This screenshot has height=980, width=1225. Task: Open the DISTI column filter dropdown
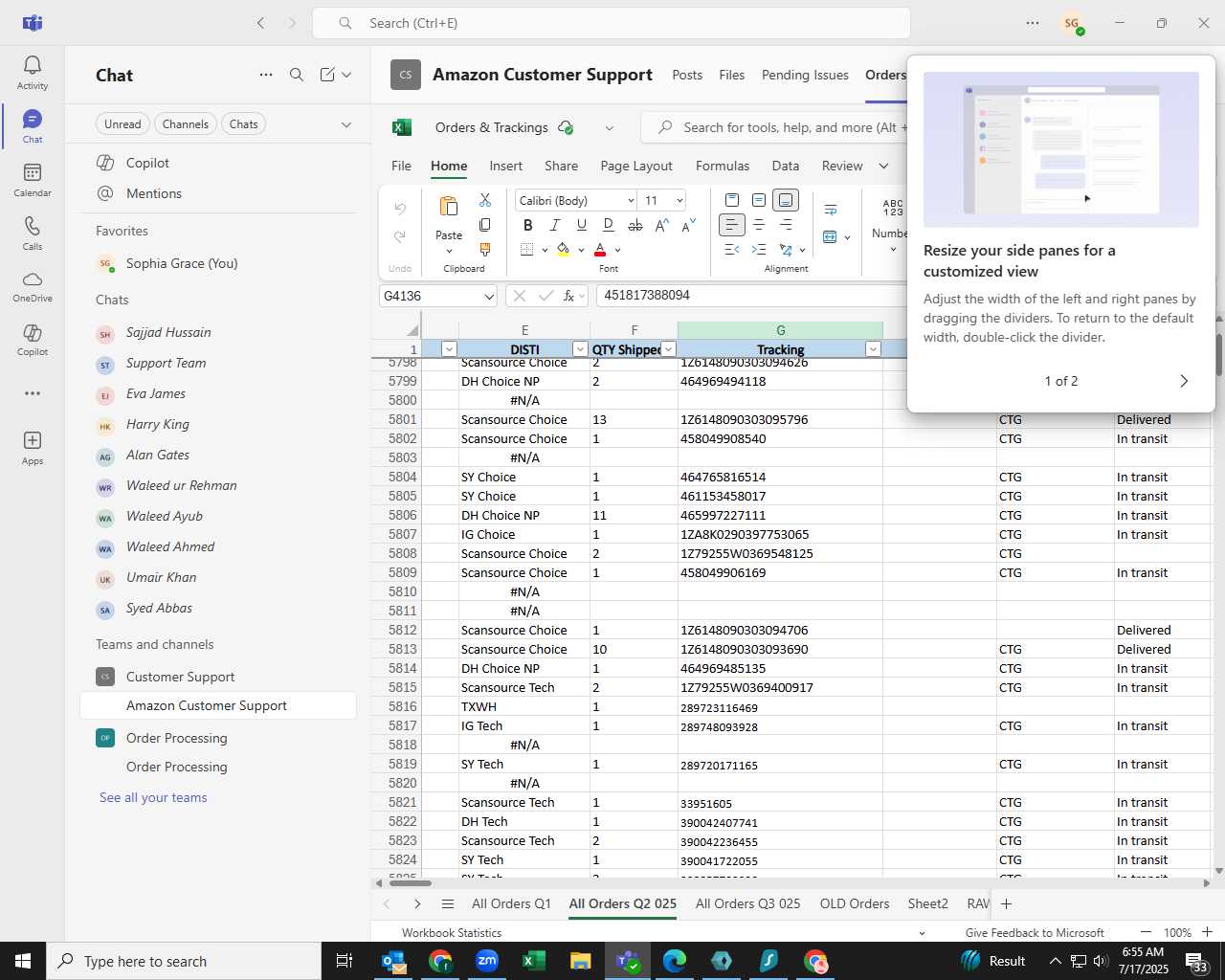580,349
